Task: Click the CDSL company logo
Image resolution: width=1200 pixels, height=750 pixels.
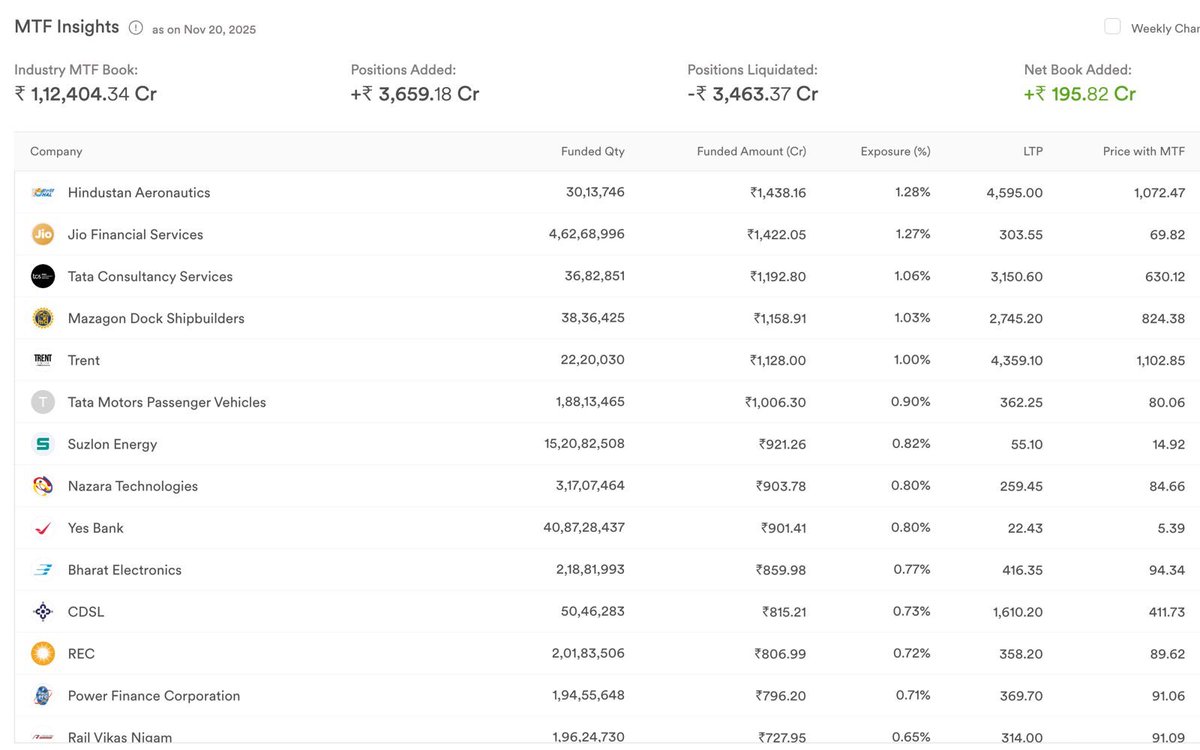Action: [x=43, y=612]
